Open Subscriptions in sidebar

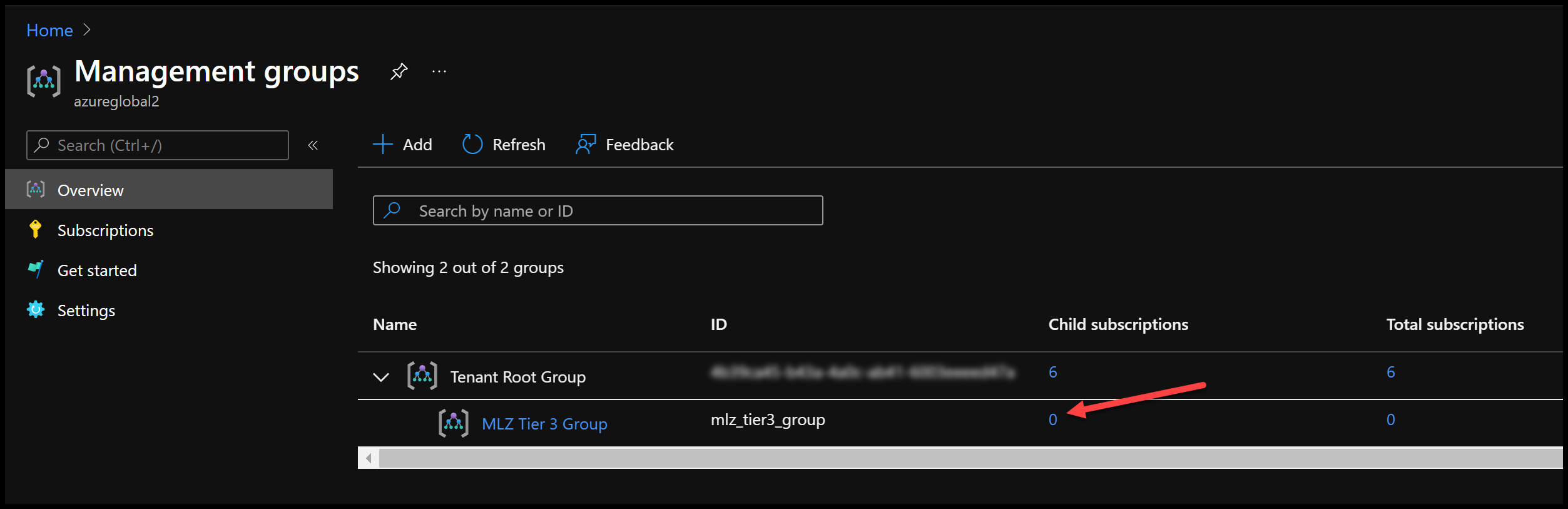click(105, 230)
